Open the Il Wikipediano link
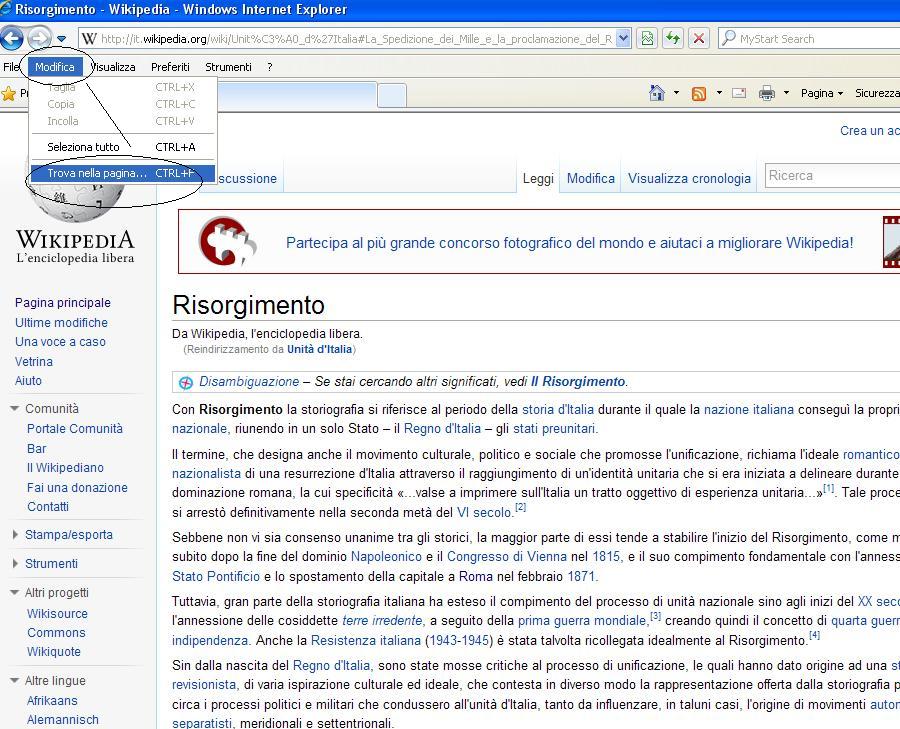900x729 pixels. point(65,468)
